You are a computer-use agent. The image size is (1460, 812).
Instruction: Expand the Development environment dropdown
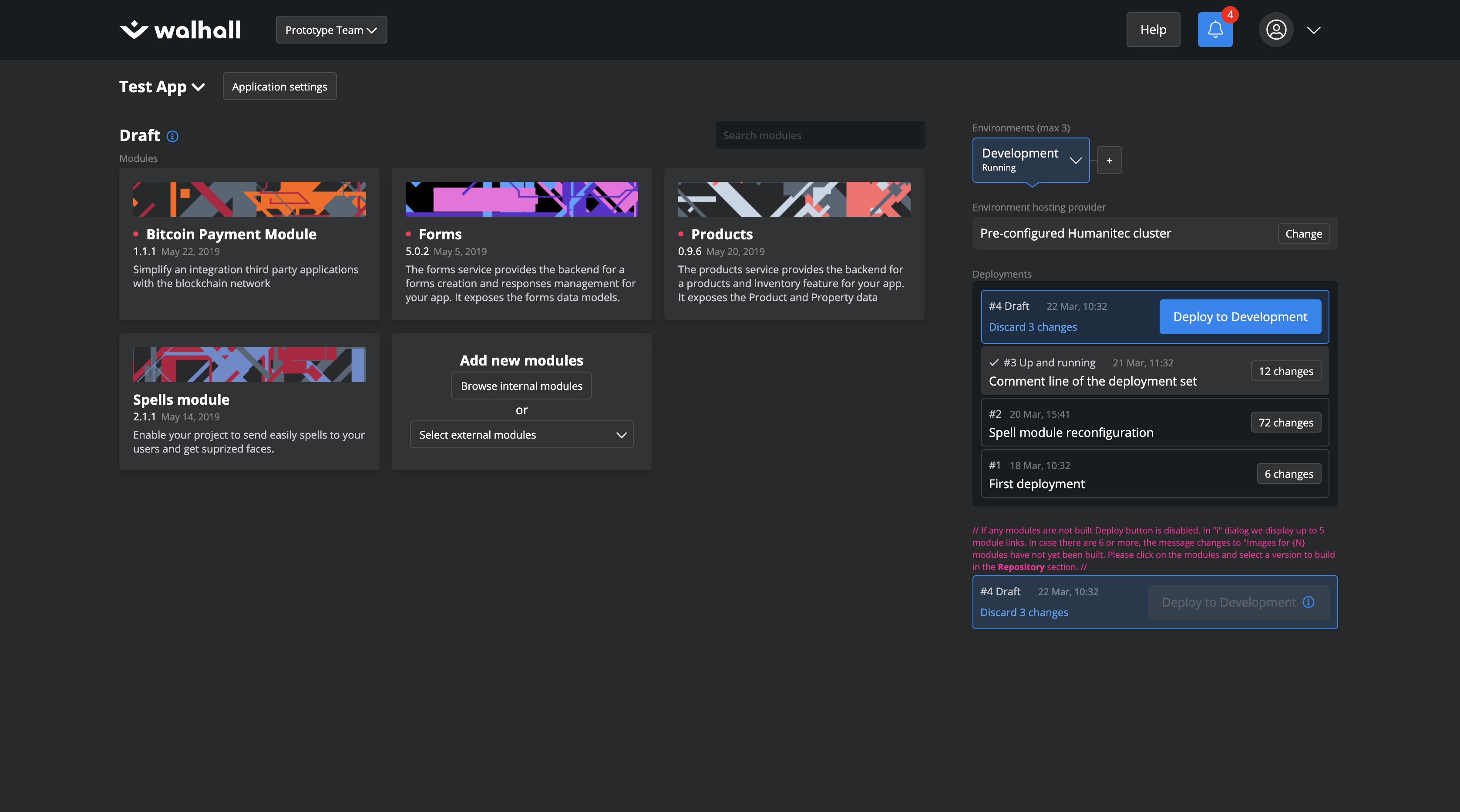(1076, 161)
